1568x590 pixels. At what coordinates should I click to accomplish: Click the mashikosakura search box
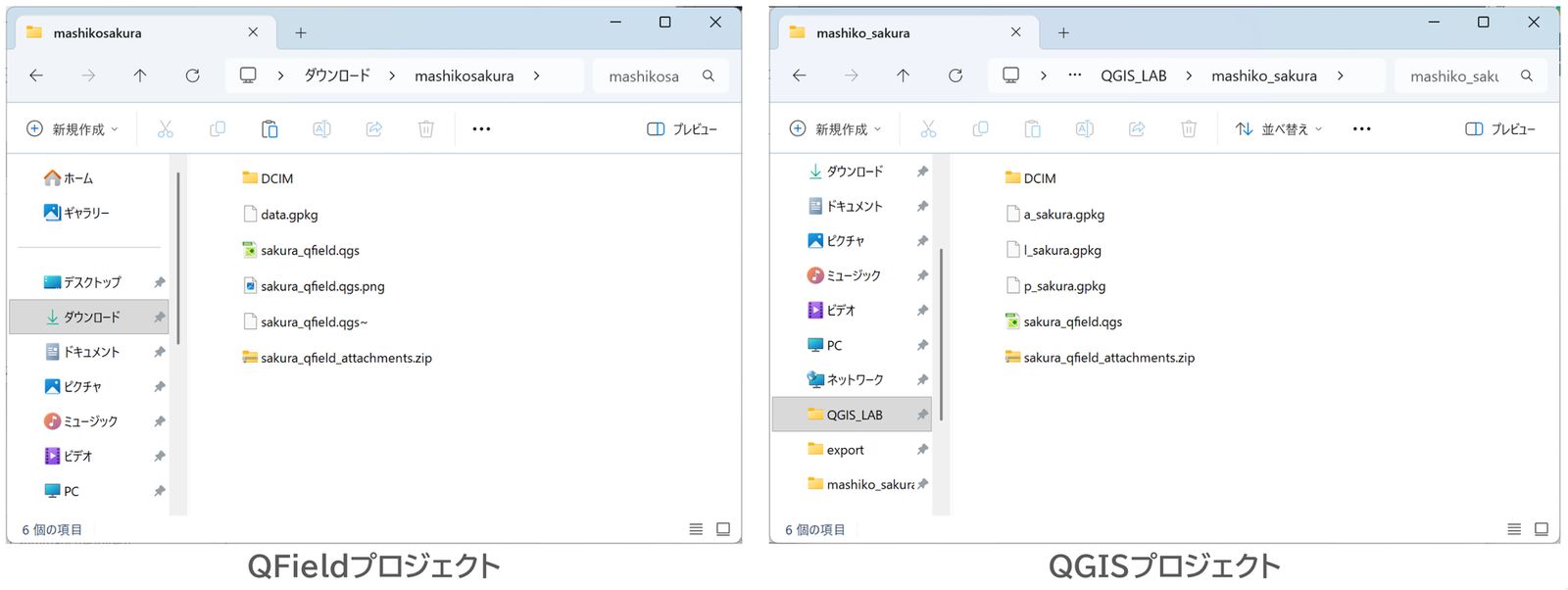point(661,75)
